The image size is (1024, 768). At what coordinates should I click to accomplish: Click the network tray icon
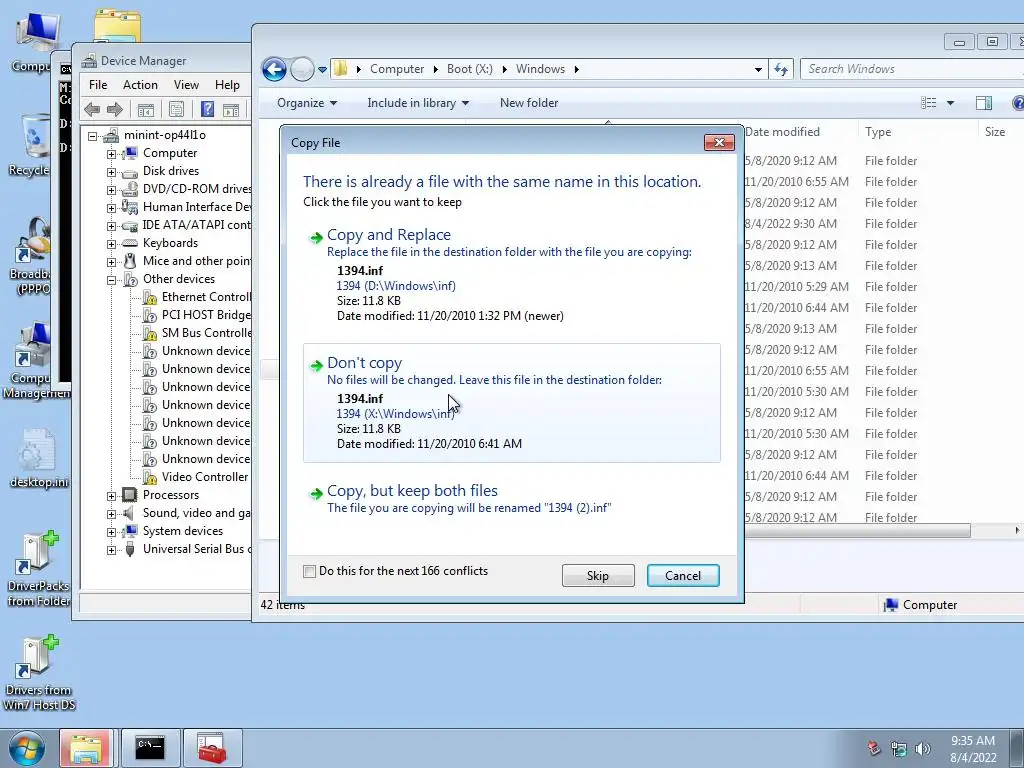pyautogui.click(x=899, y=749)
